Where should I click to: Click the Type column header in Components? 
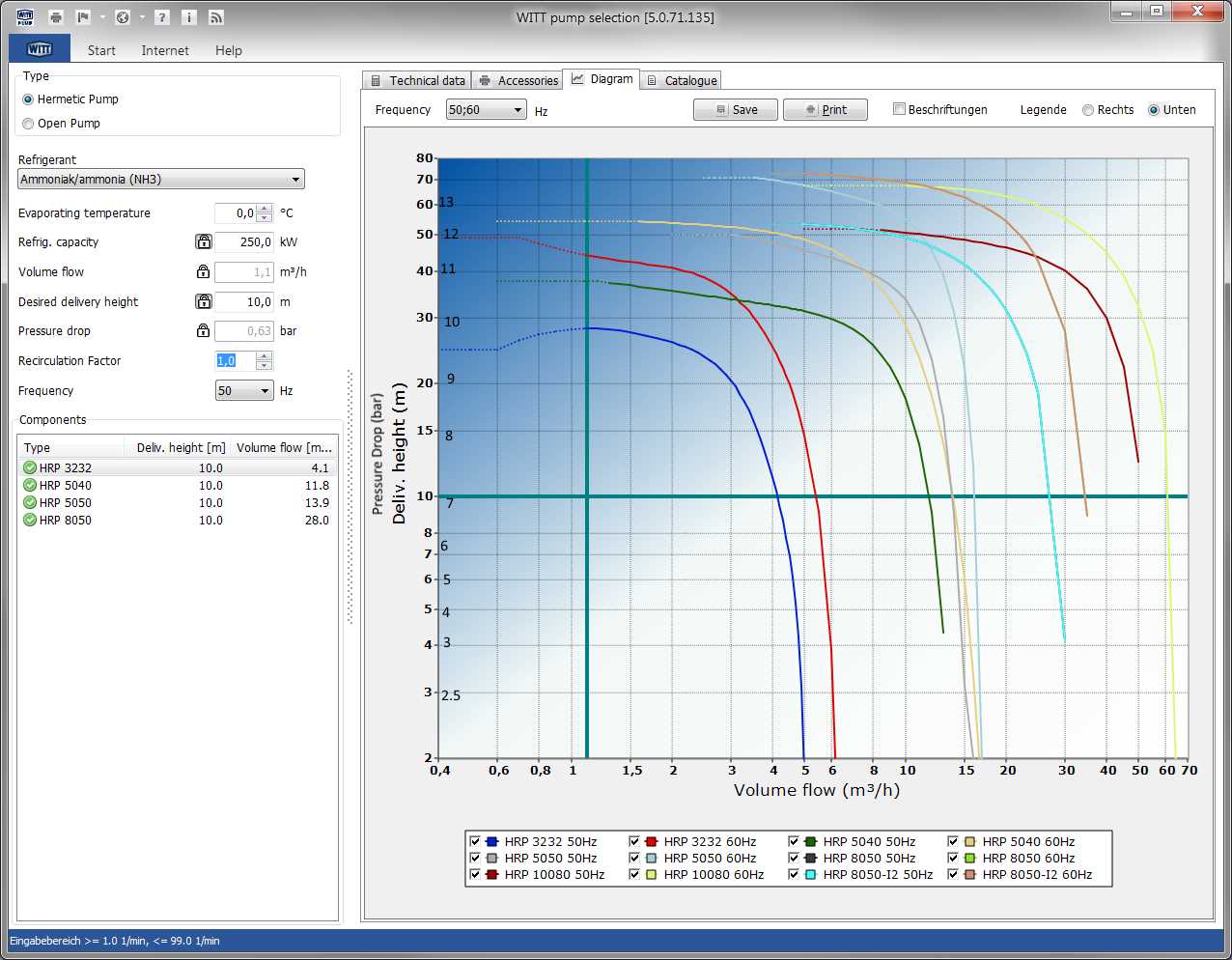(x=71, y=447)
